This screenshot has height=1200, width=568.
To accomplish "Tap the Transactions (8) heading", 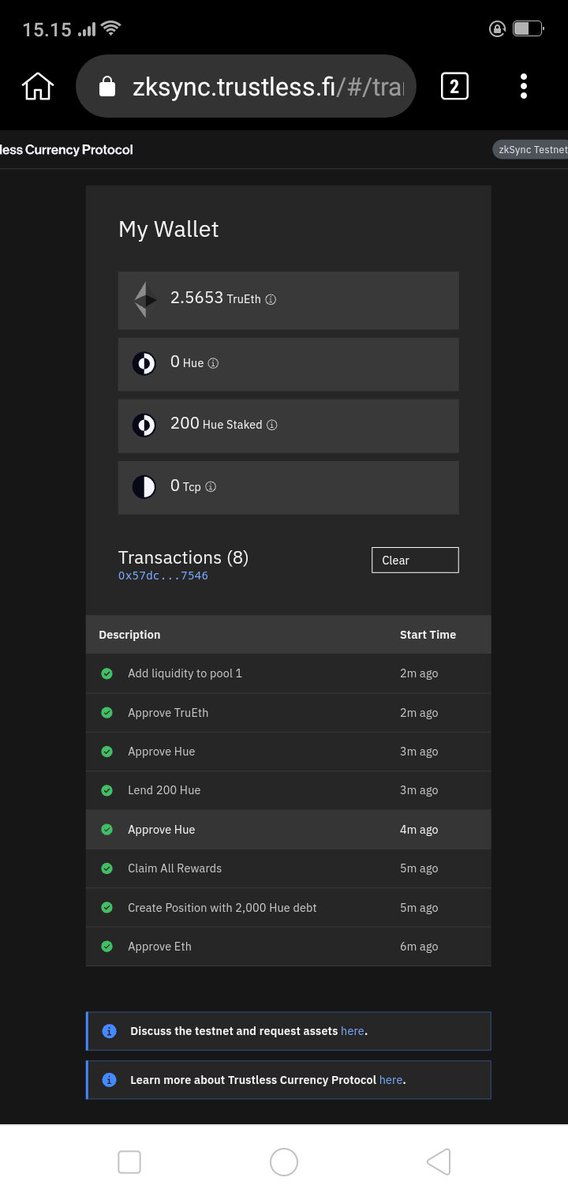I will click(183, 557).
